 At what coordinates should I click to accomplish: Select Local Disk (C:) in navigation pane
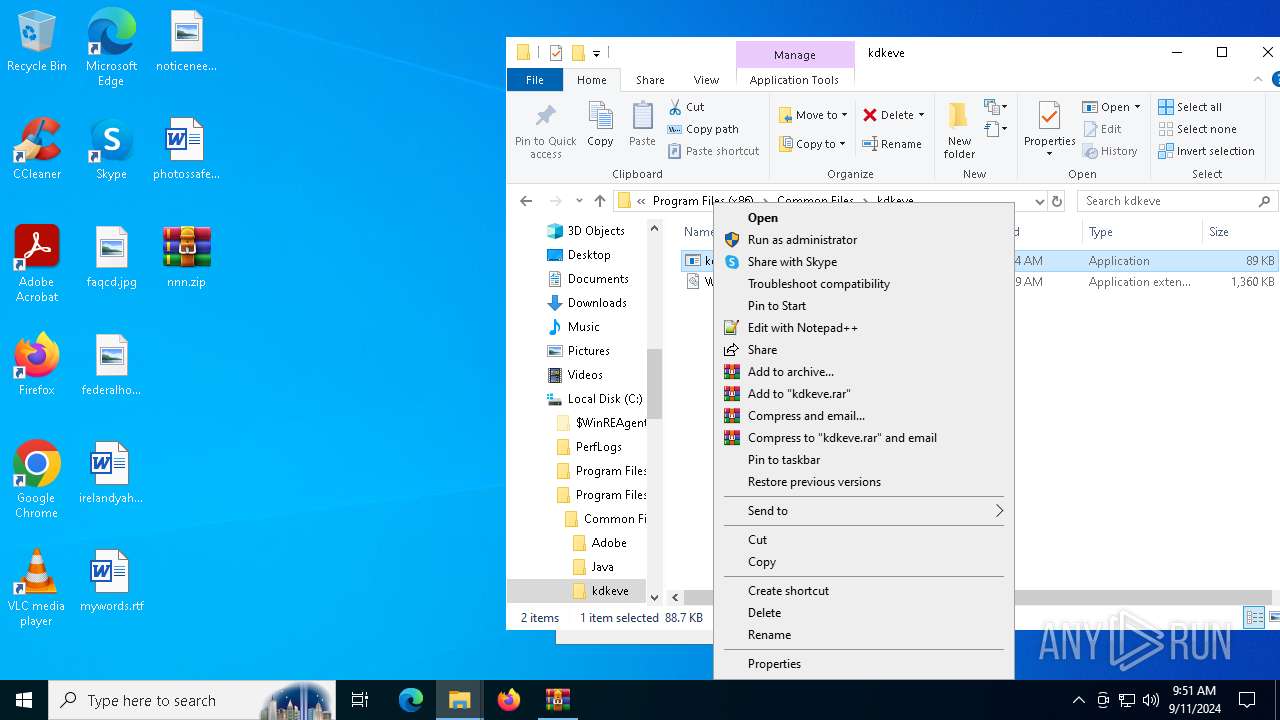tap(605, 399)
